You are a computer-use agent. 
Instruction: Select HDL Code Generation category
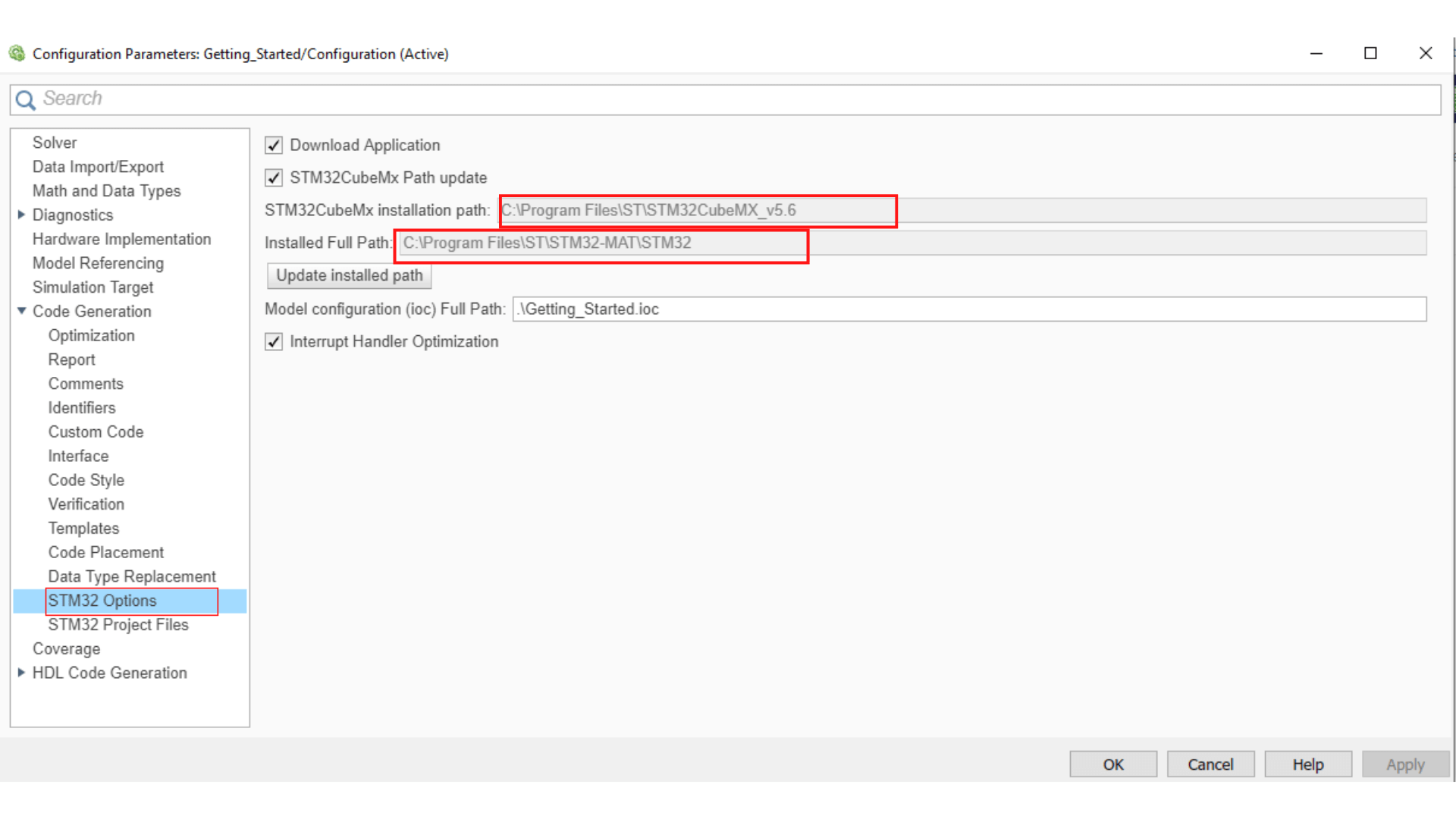pyautogui.click(x=109, y=673)
